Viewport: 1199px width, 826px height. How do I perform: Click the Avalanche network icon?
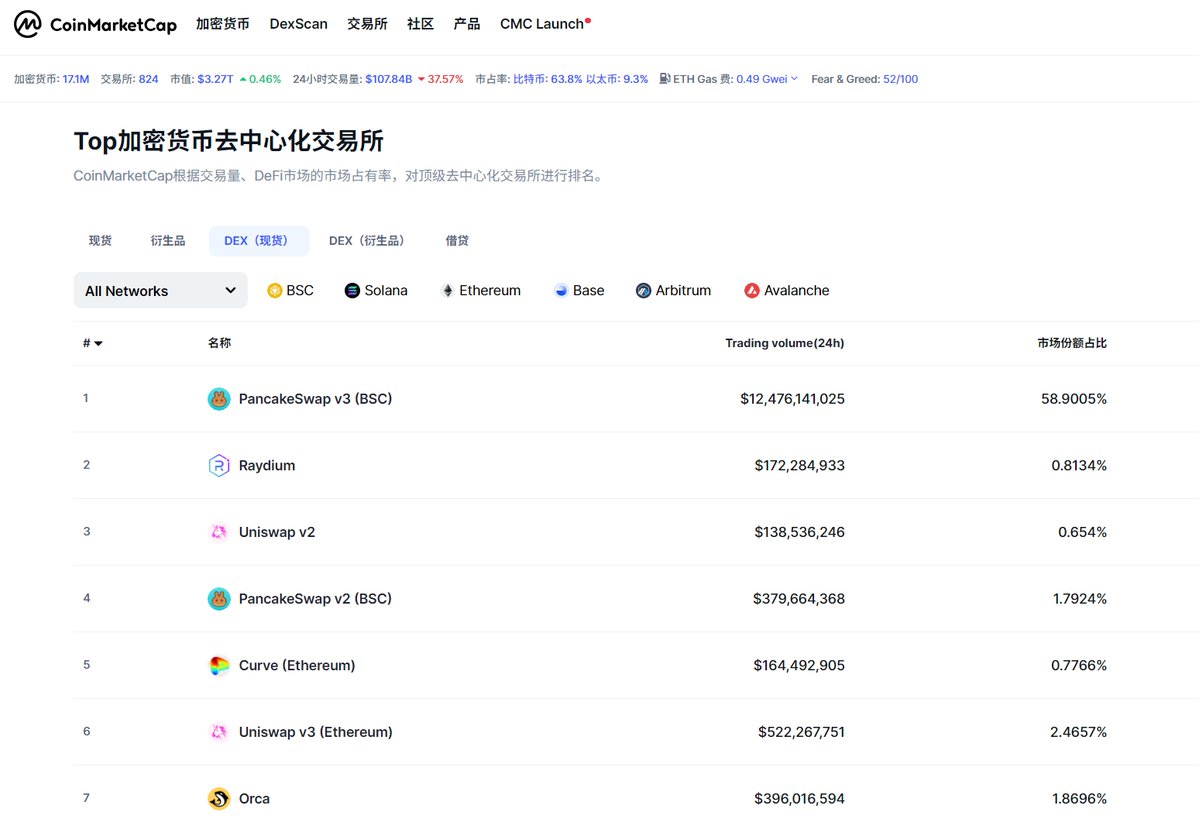point(752,291)
